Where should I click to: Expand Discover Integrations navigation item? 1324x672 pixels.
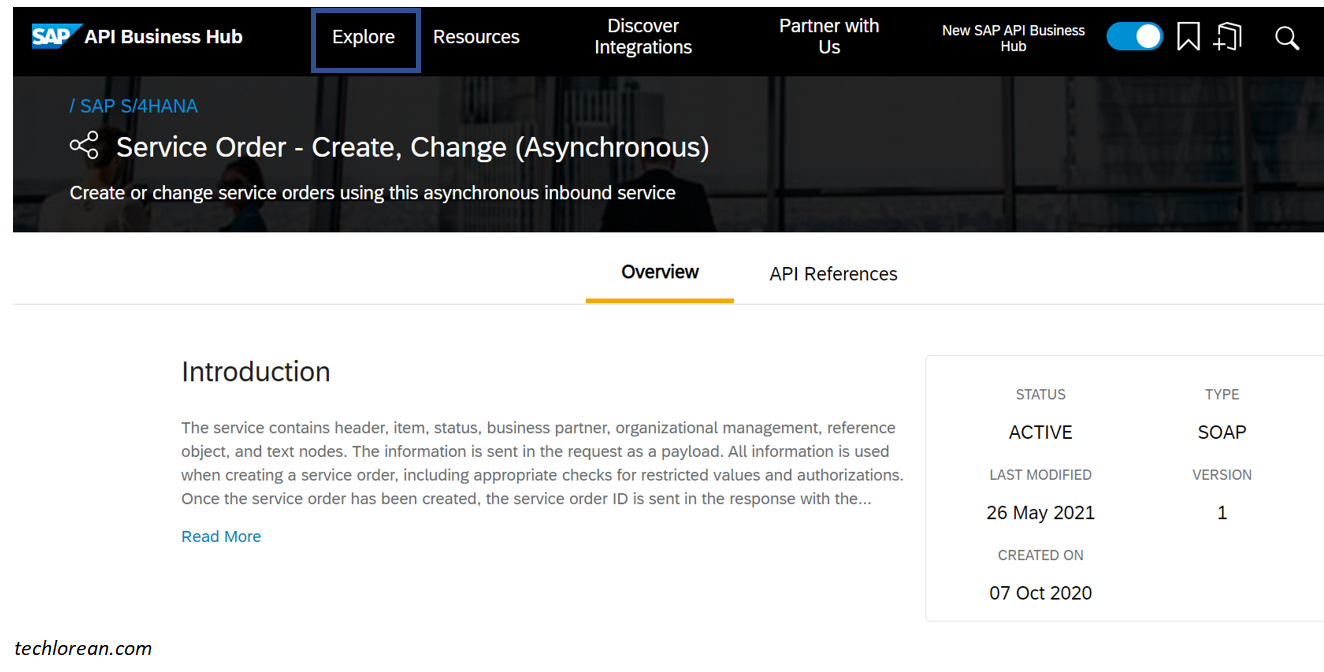[643, 36]
